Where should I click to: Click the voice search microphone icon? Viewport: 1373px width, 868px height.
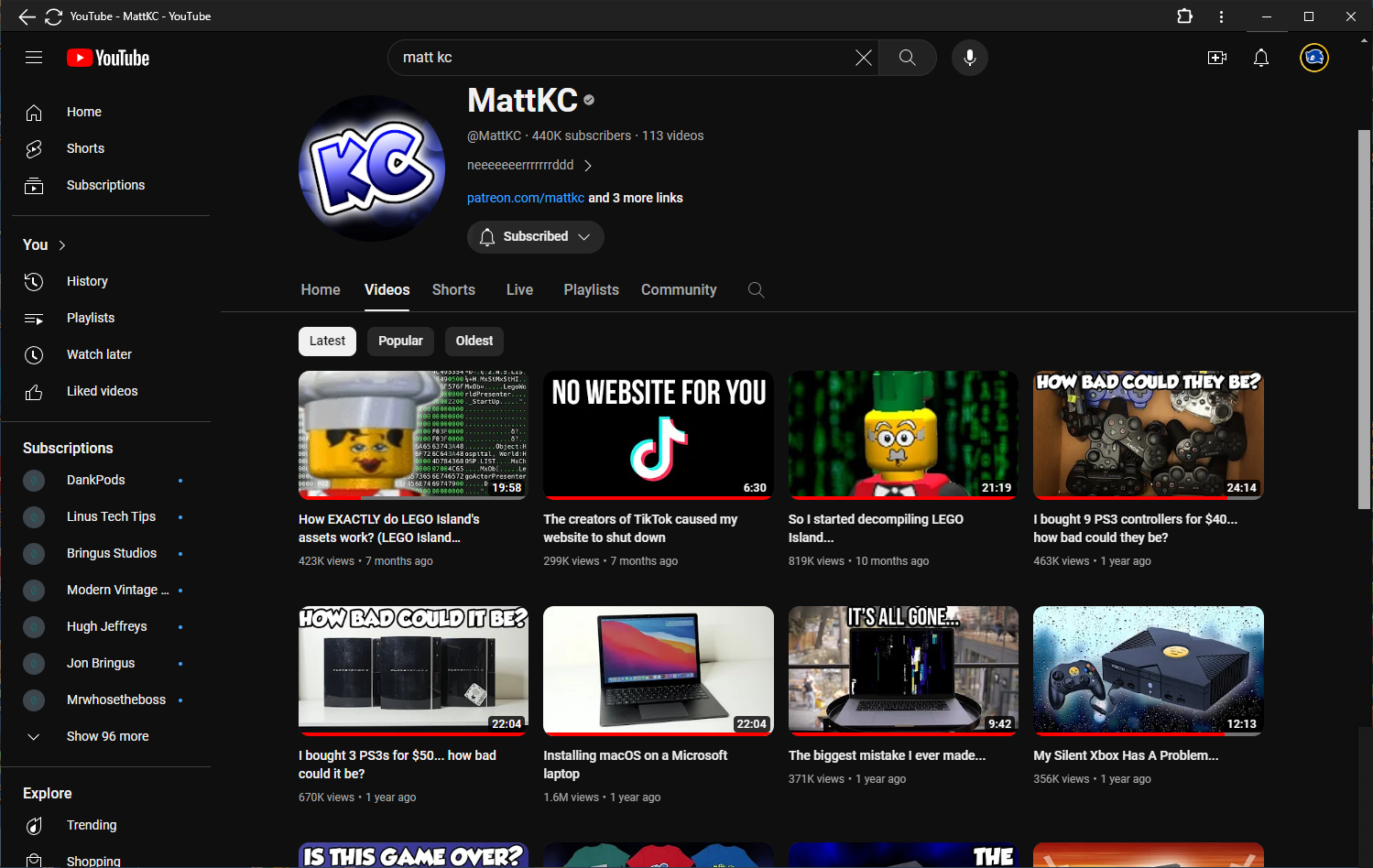[969, 58]
